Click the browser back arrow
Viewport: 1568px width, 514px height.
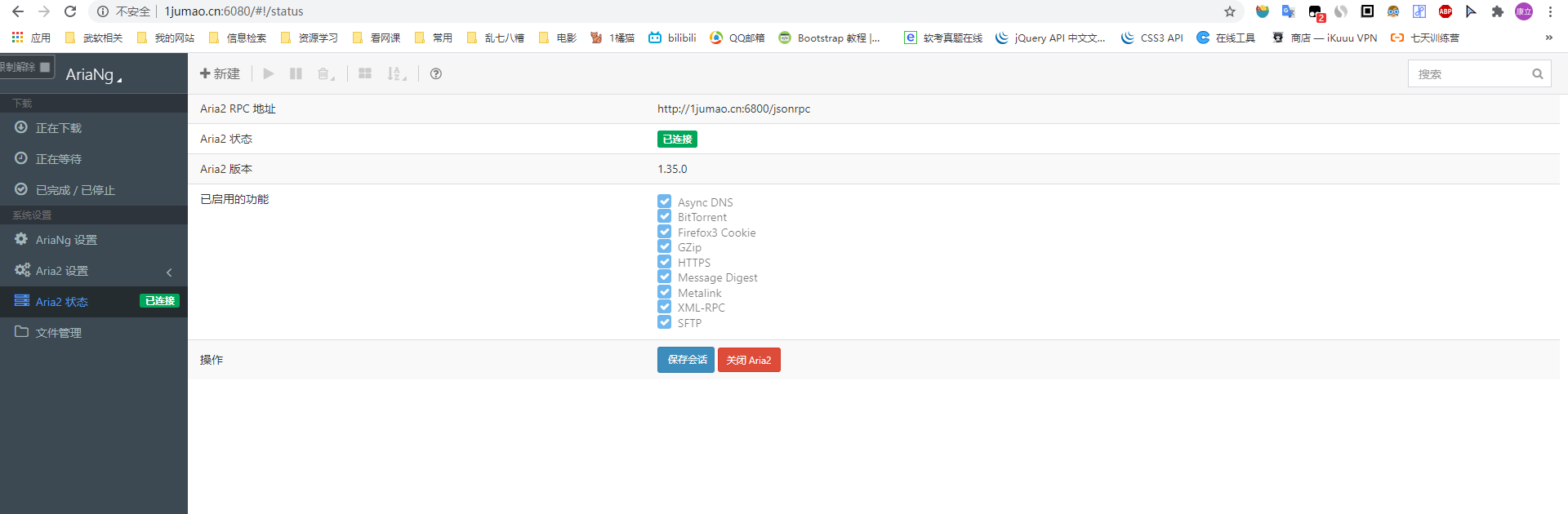(x=18, y=11)
